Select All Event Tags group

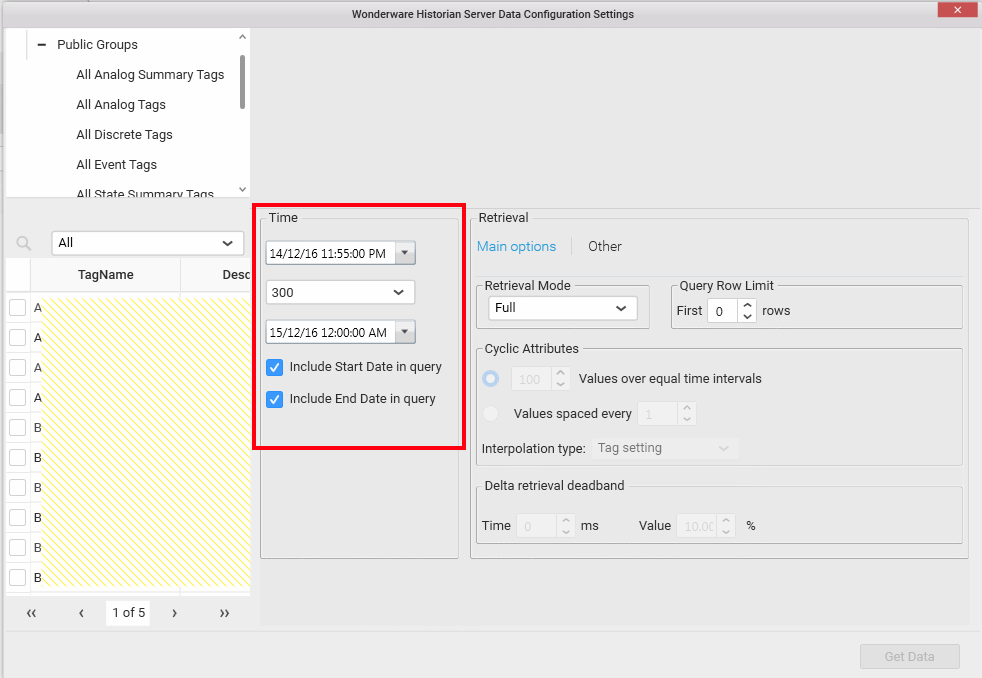click(116, 165)
